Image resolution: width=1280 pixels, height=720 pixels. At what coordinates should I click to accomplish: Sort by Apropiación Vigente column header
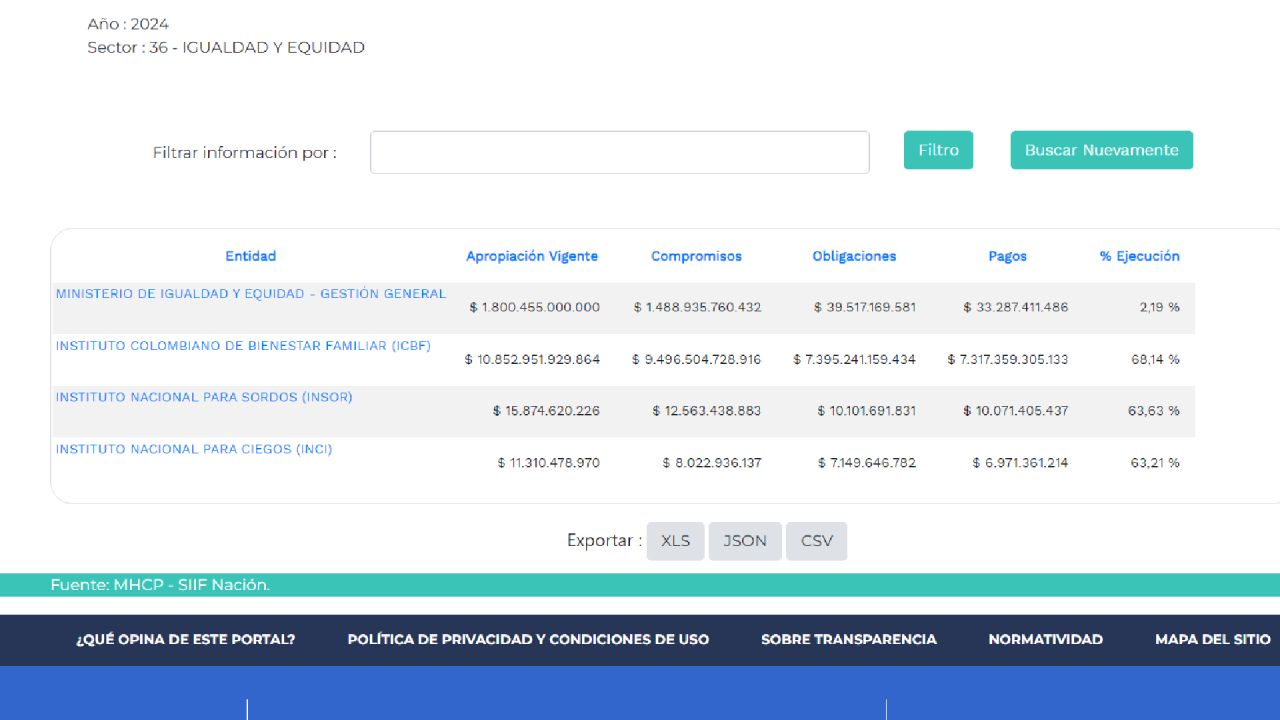click(x=532, y=256)
